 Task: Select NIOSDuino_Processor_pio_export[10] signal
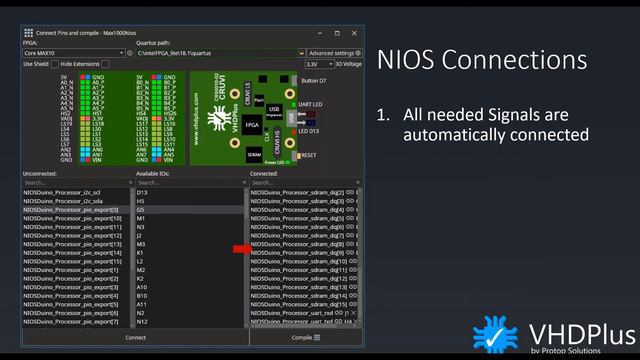point(76,218)
